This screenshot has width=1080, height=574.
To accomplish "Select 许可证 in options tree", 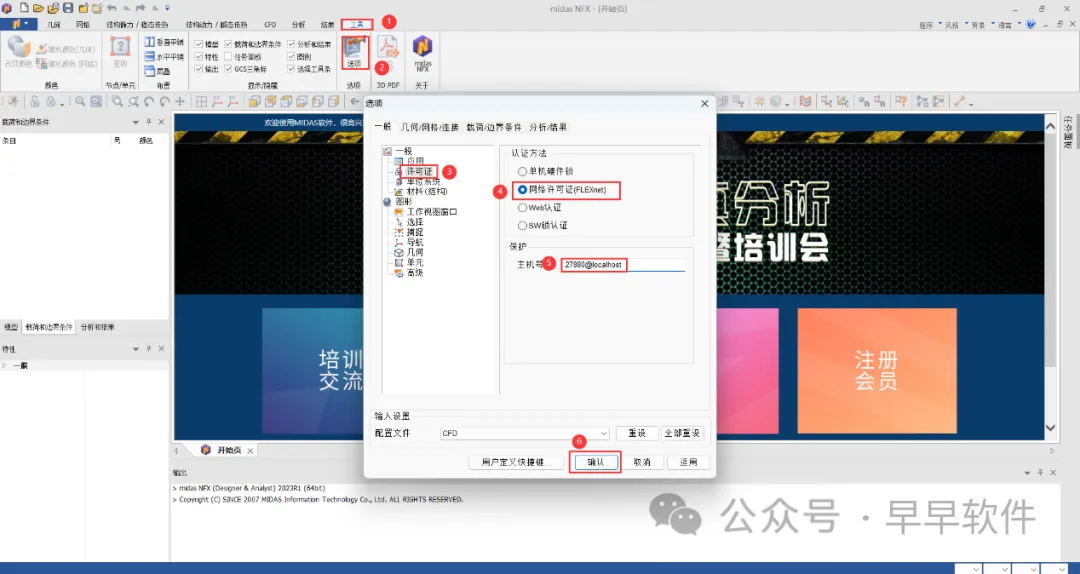I will click(x=419, y=171).
